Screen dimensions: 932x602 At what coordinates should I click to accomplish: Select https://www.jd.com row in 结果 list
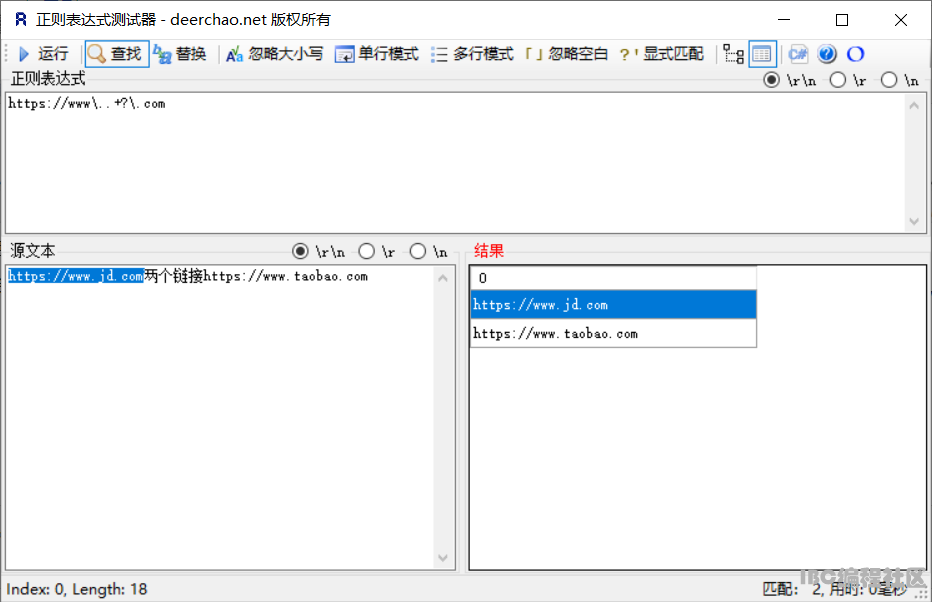point(613,305)
